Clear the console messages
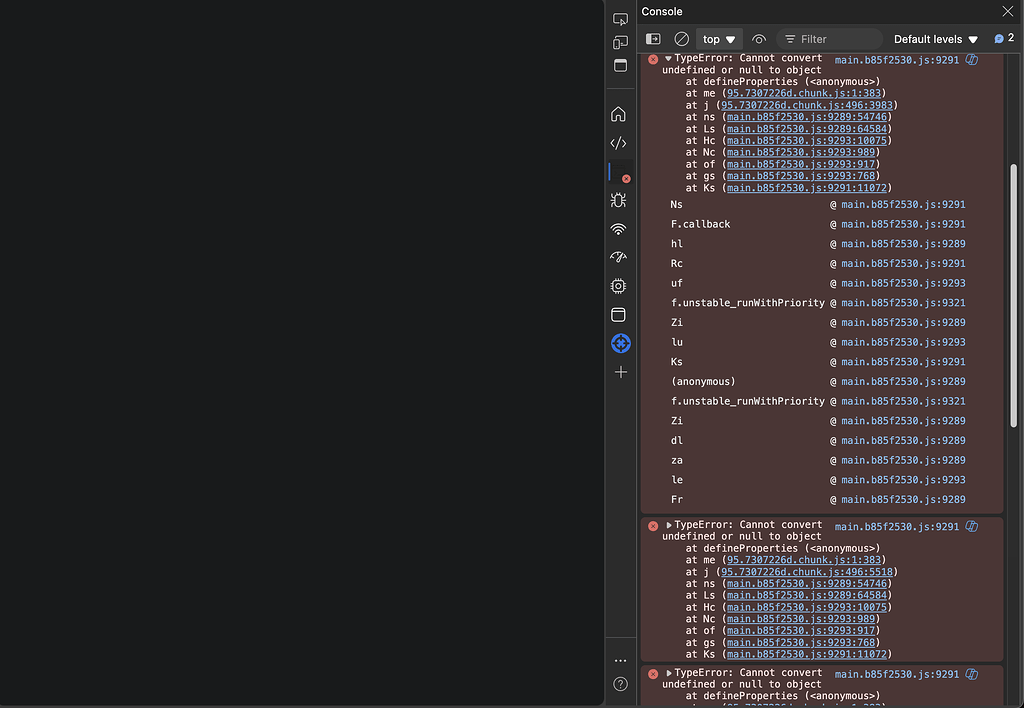This screenshot has width=1024, height=708. point(682,38)
